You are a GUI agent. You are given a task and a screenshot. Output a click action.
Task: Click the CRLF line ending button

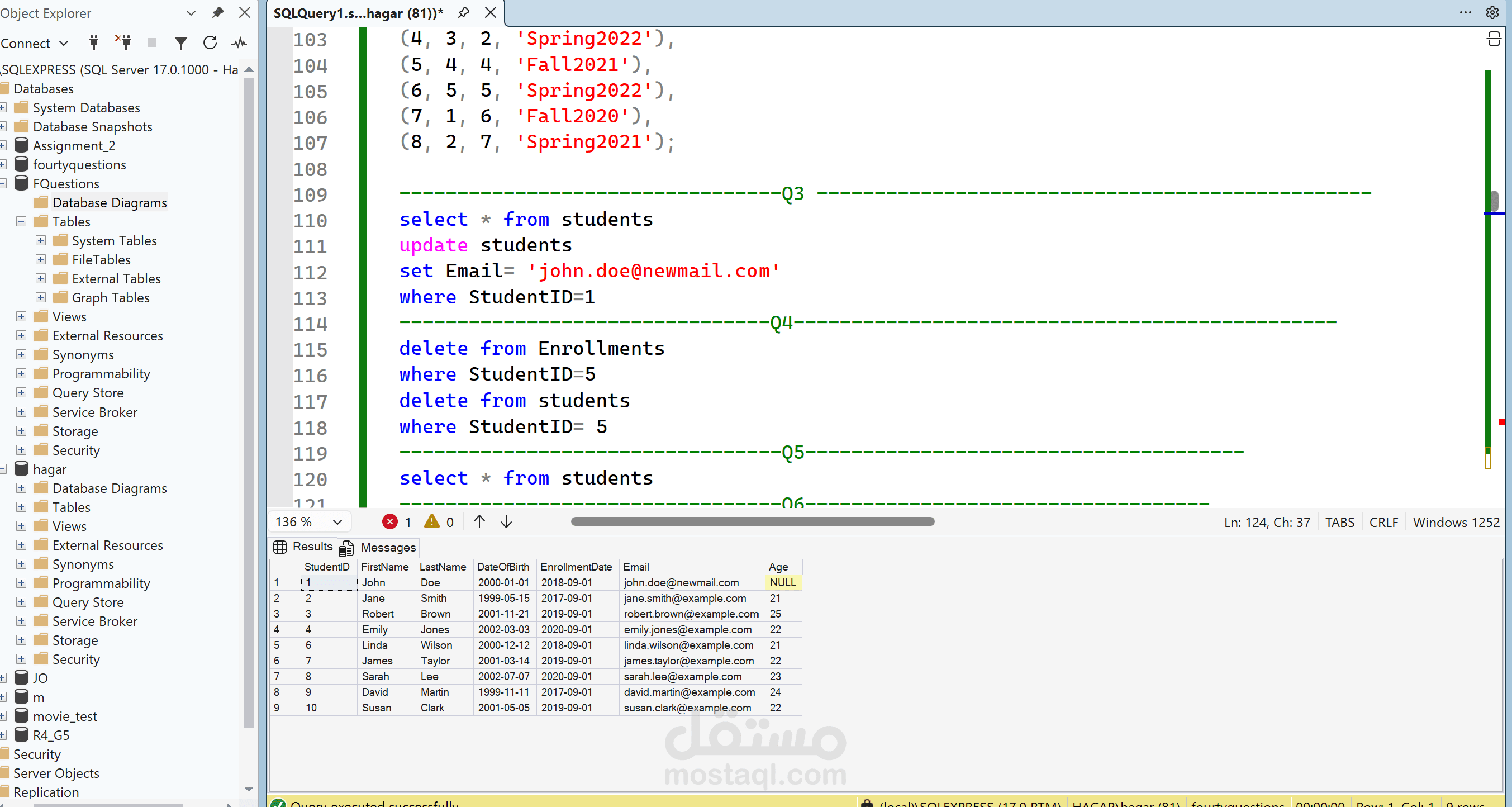[1383, 522]
